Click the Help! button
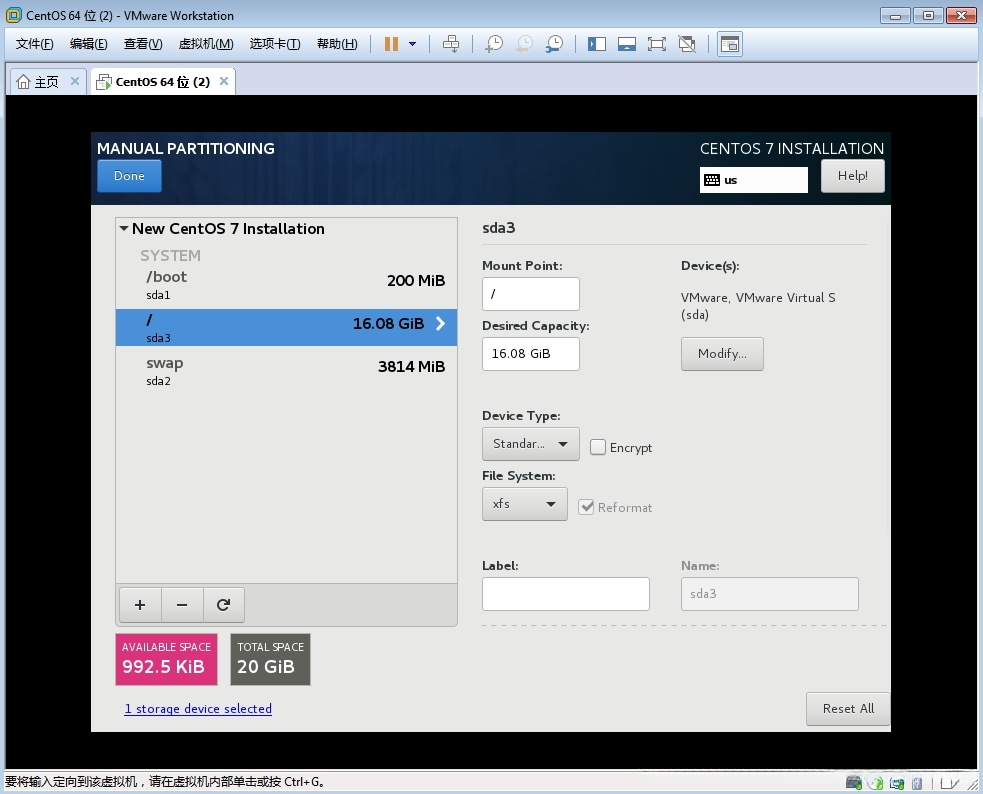This screenshot has width=983, height=794. coord(853,175)
